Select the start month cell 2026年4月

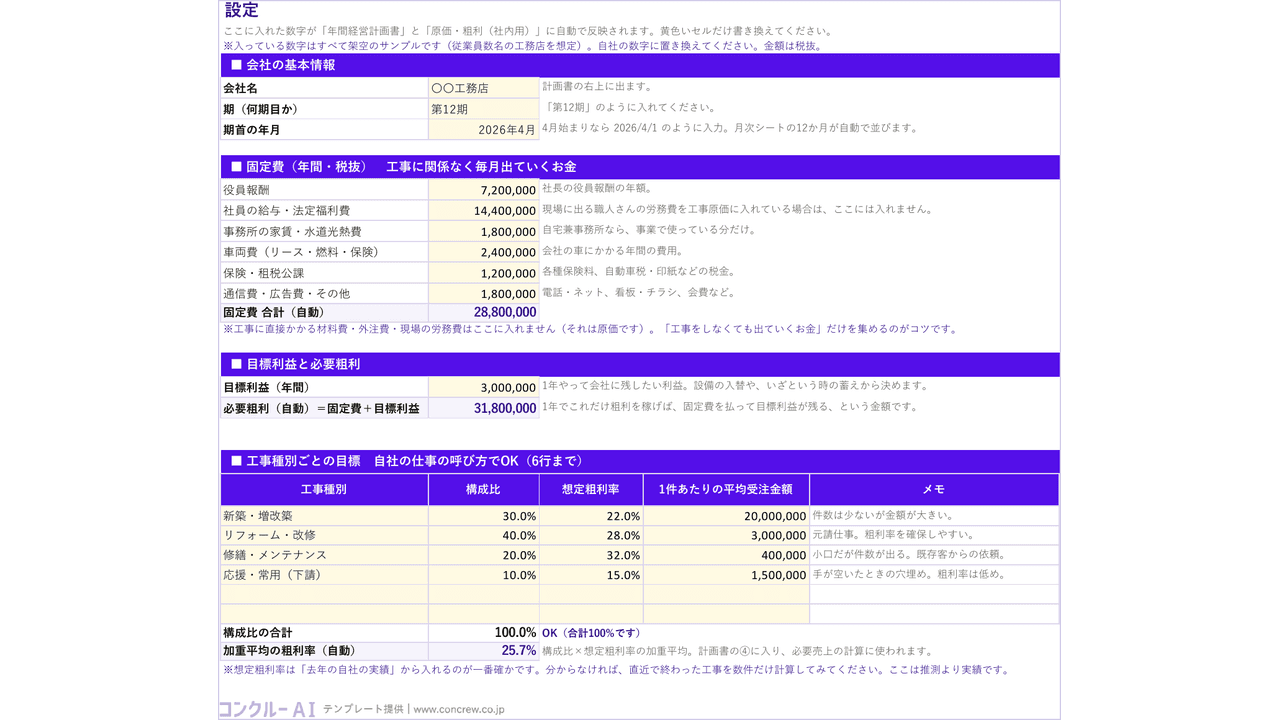coord(484,130)
